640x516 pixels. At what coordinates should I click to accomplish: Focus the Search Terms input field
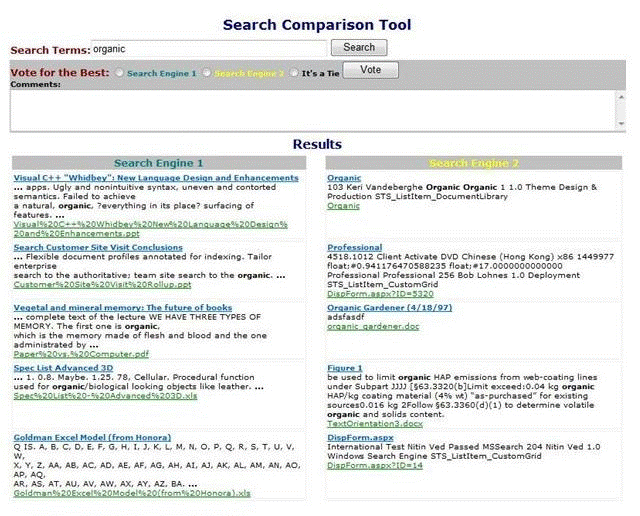click(209, 49)
